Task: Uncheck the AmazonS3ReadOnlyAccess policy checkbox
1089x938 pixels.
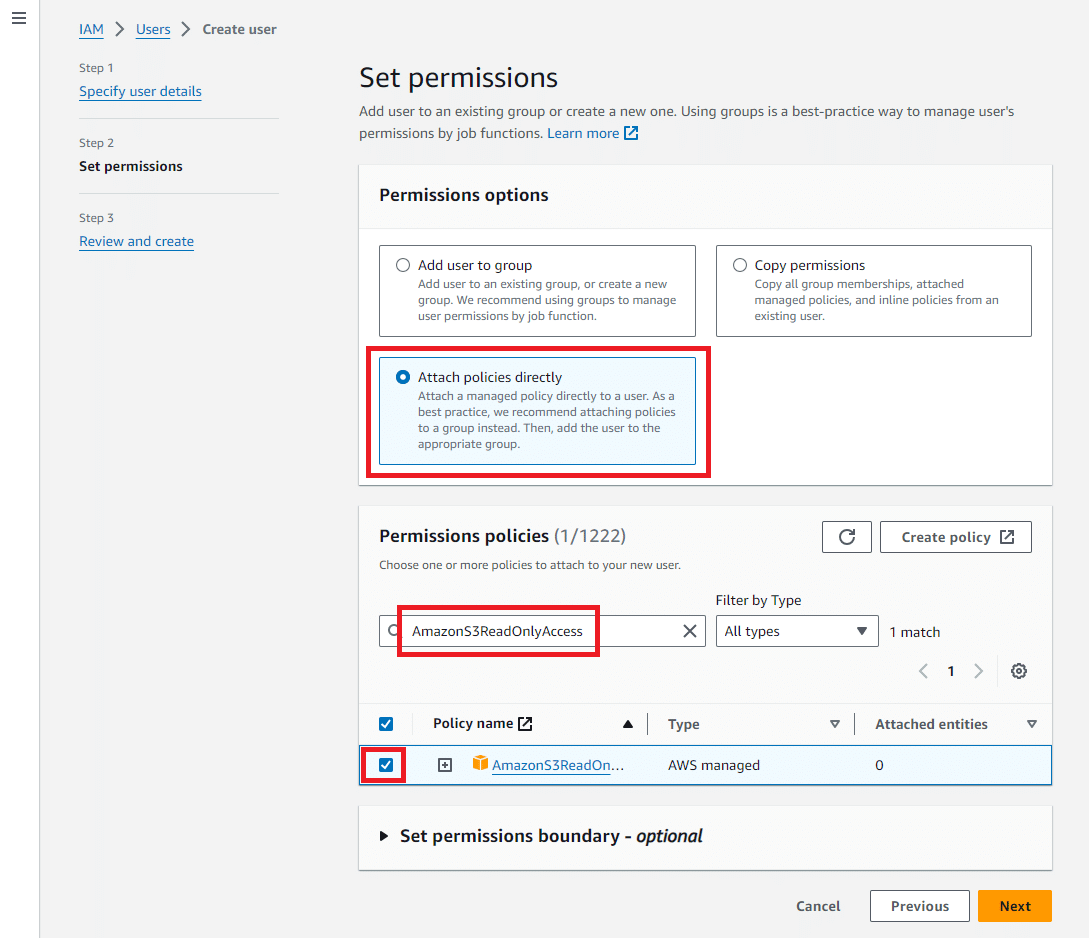Action: (x=386, y=765)
